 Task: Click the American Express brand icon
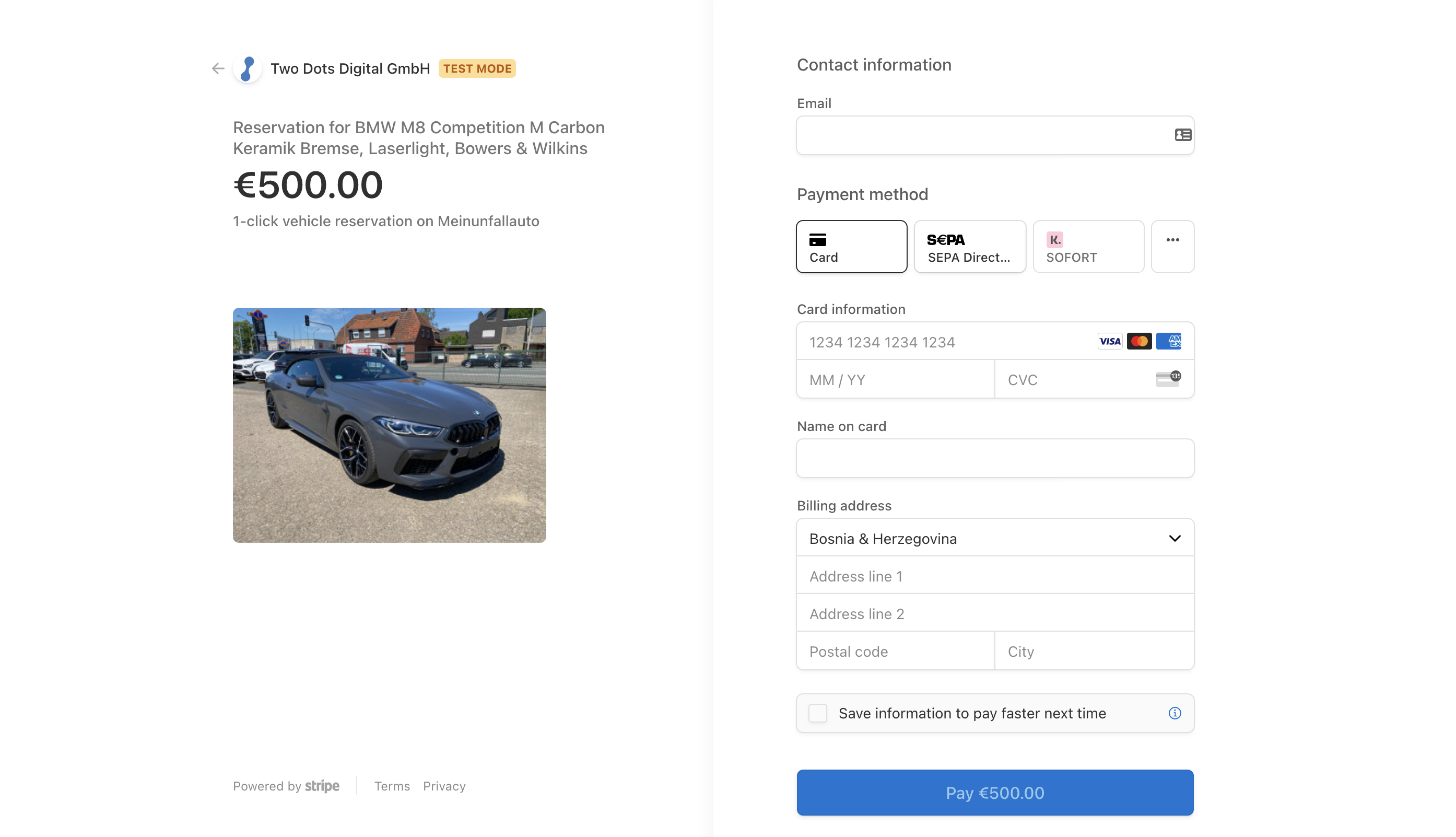pyautogui.click(x=1168, y=342)
